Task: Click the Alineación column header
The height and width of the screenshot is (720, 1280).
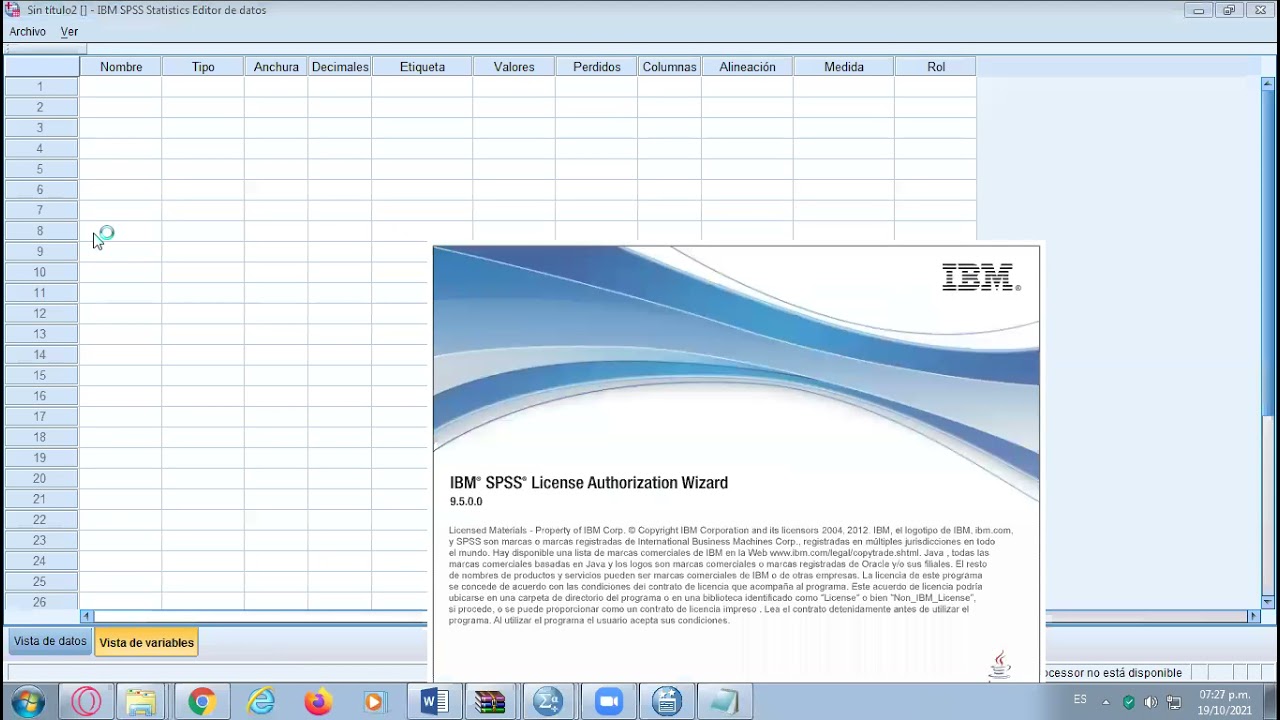Action: pyautogui.click(x=747, y=67)
